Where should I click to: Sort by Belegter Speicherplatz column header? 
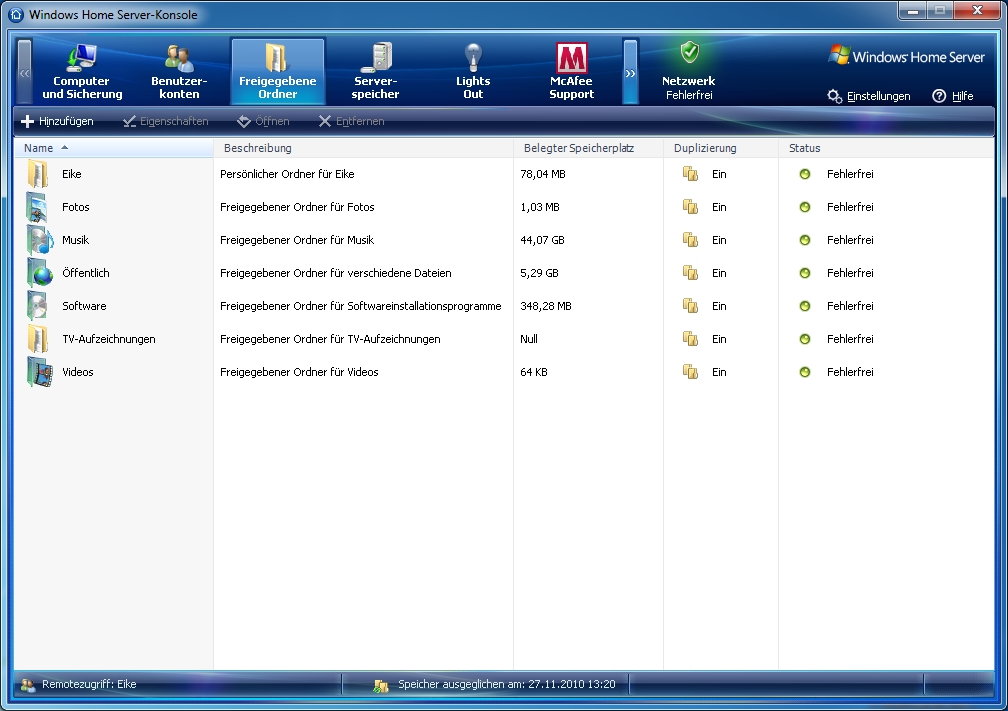click(588, 148)
